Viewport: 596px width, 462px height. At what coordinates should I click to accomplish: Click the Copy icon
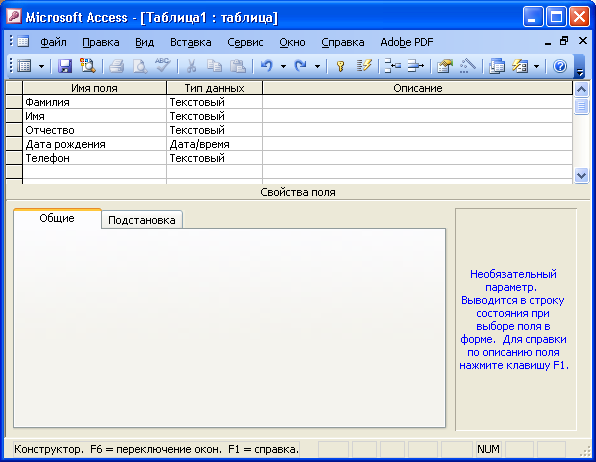pyautogui.click(x=214, y=66)
